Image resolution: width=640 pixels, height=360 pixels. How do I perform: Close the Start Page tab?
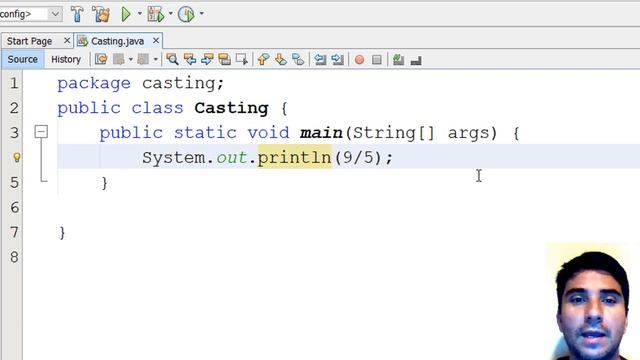pyautogui.click(x=67, y=41)
